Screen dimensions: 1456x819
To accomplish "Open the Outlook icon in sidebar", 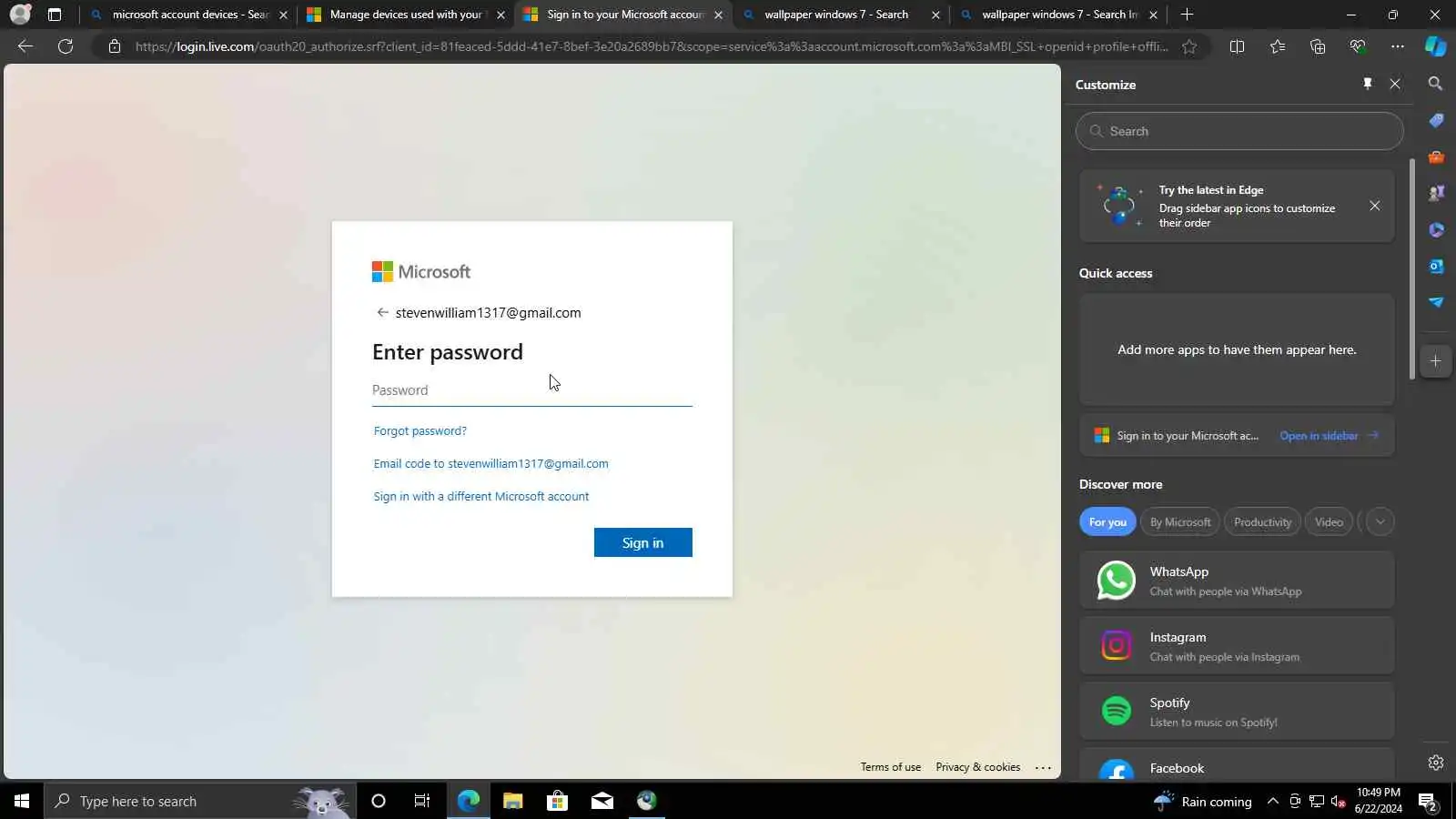I will click(1435, 266).
